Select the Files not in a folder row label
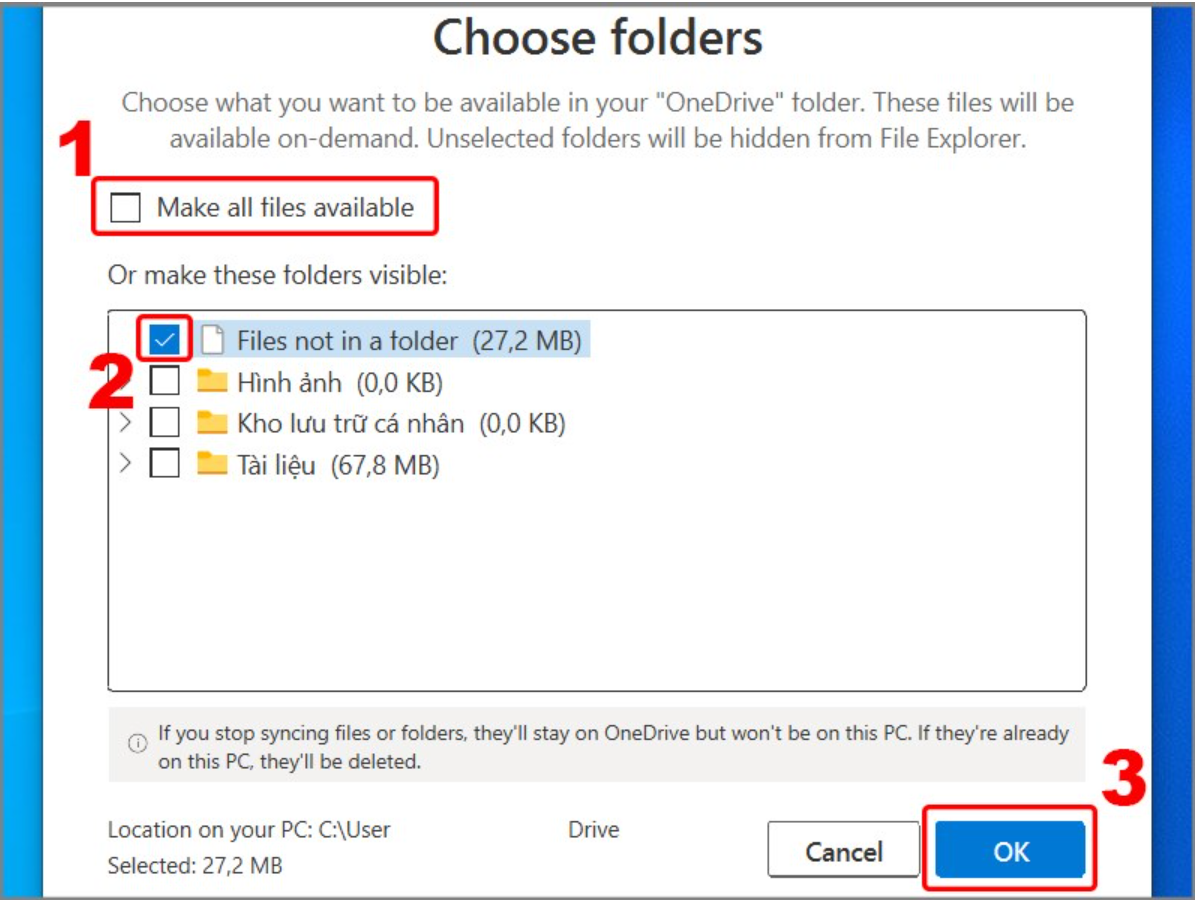 409,341
